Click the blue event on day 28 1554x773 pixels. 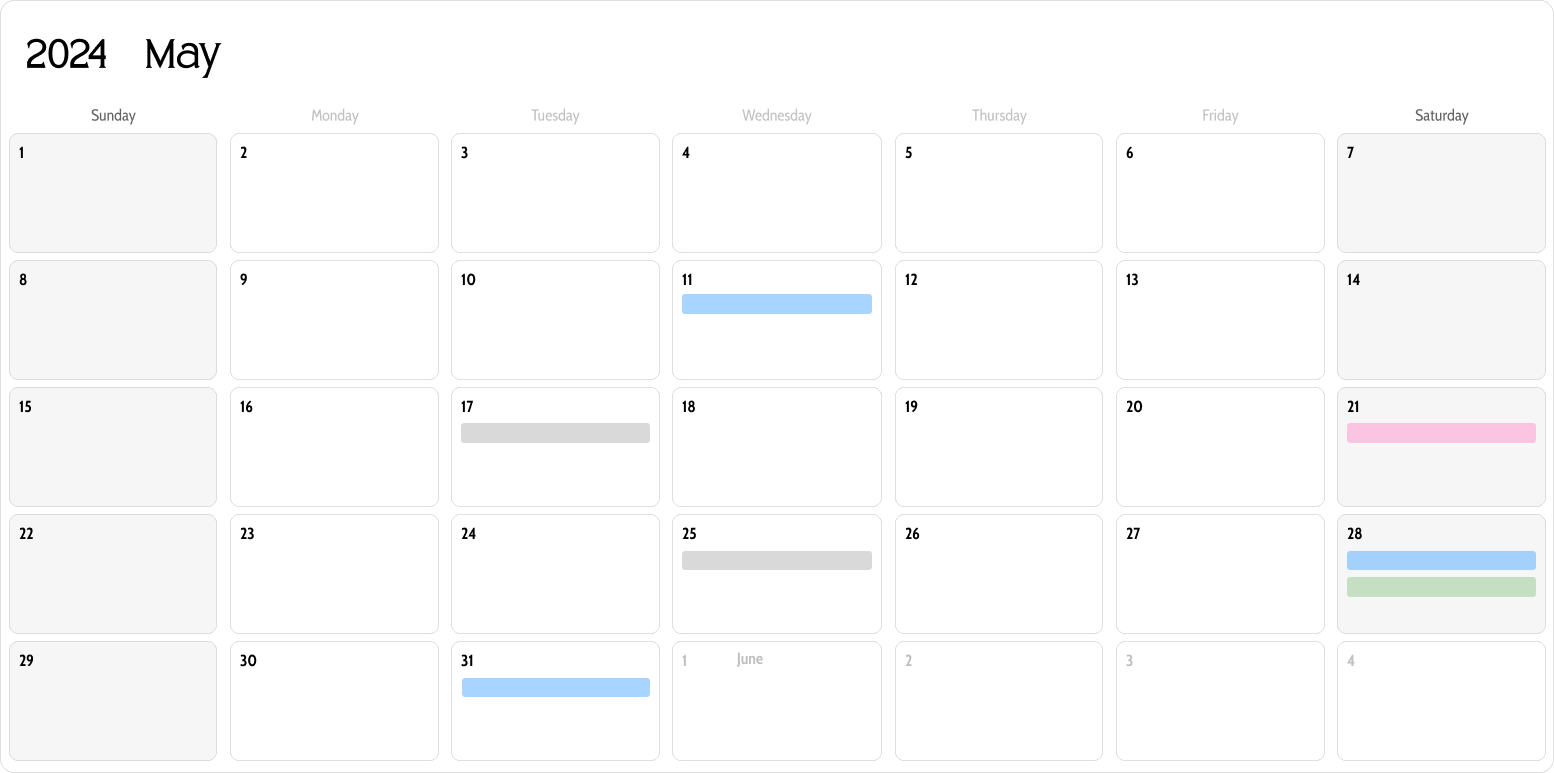pyautogui.click(x=1441, y=560)
